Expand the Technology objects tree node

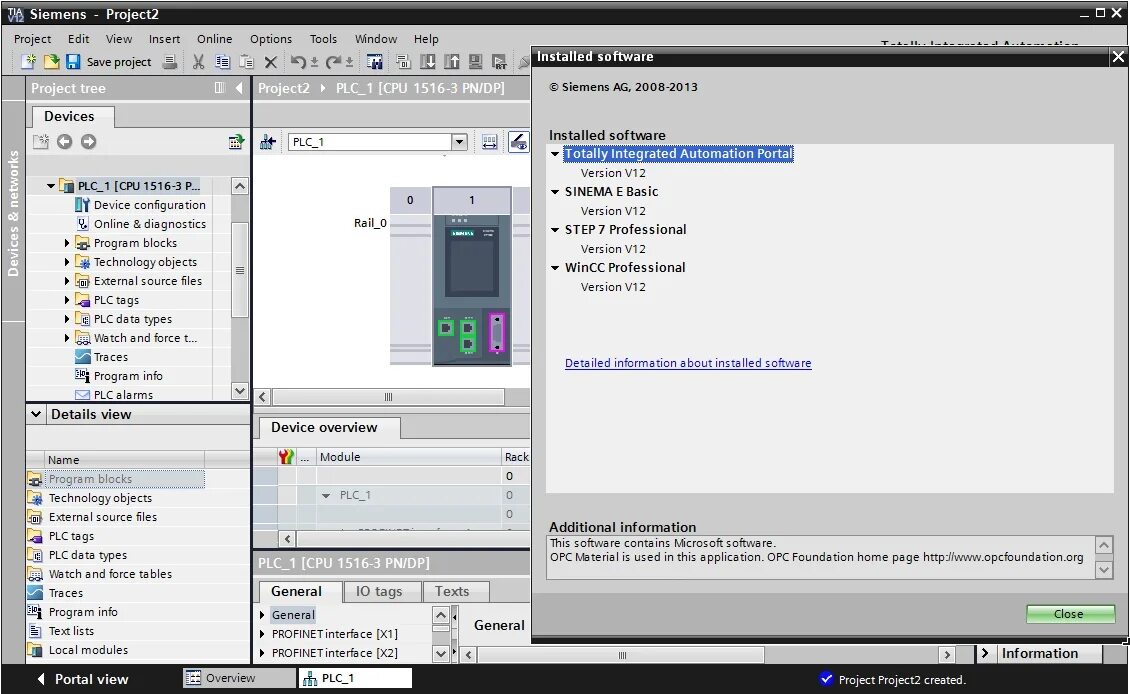[x=67, y=262]
